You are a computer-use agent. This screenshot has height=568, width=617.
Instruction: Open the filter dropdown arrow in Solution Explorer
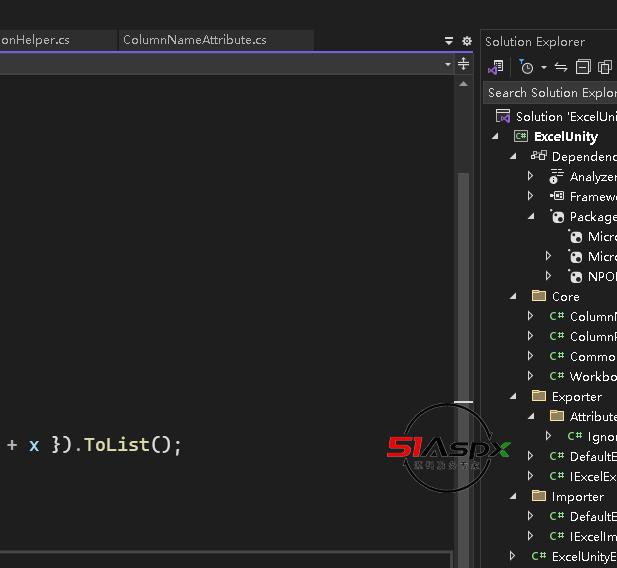pos(544,67)
